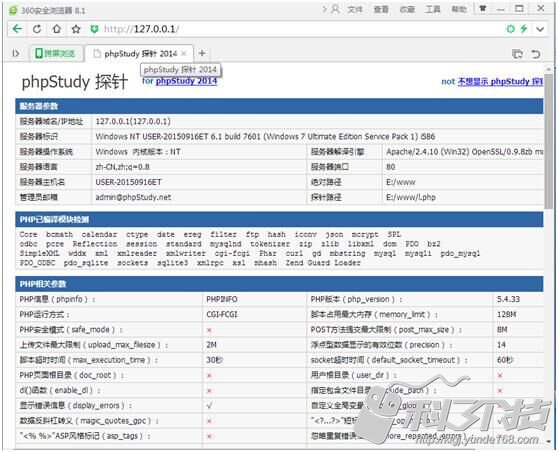Image resolution: width=558 pixels, height=452 pixels.
Task: Bookmark the page with the star icon
Action: coord(76,29)
